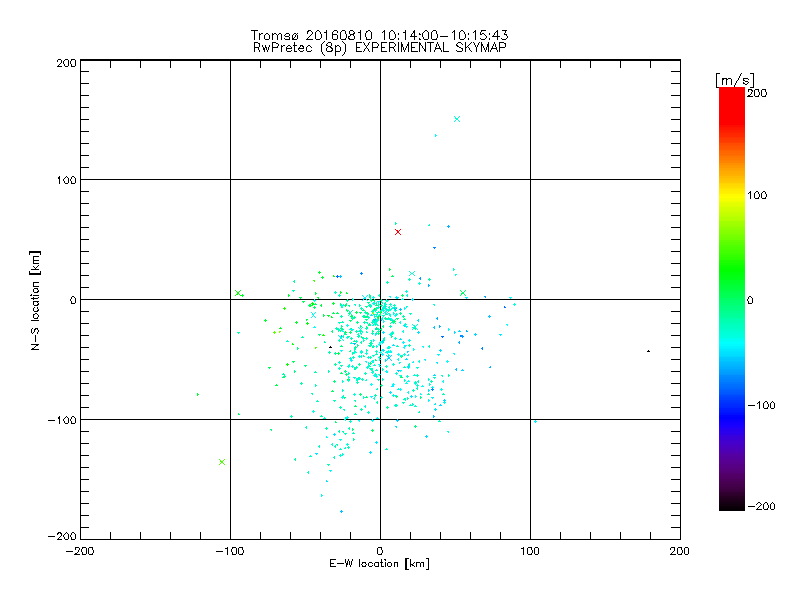Click the cyan X marker near the plot top
This screenshot has width=800, height=600.
[x=457, y=119]
